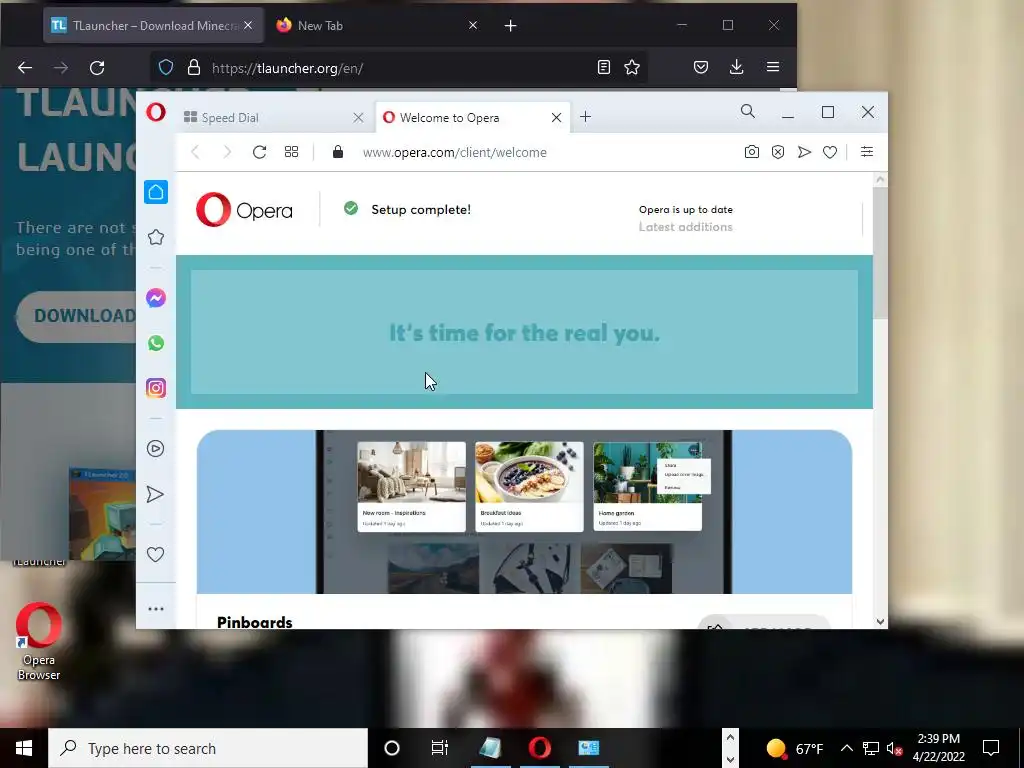Open Instagram in Opera sidebar

coord(155,388)
